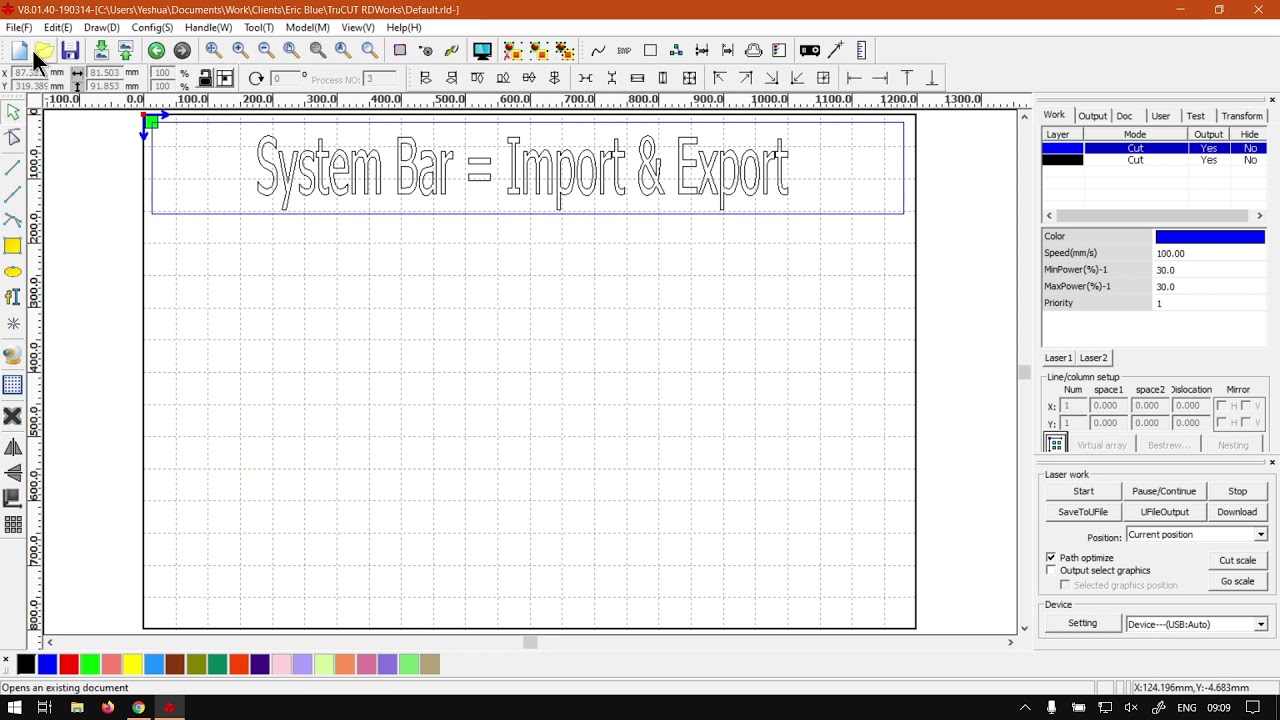Select the black Cut layer row
This screenshot has height=720, width=1280.
1154,160
